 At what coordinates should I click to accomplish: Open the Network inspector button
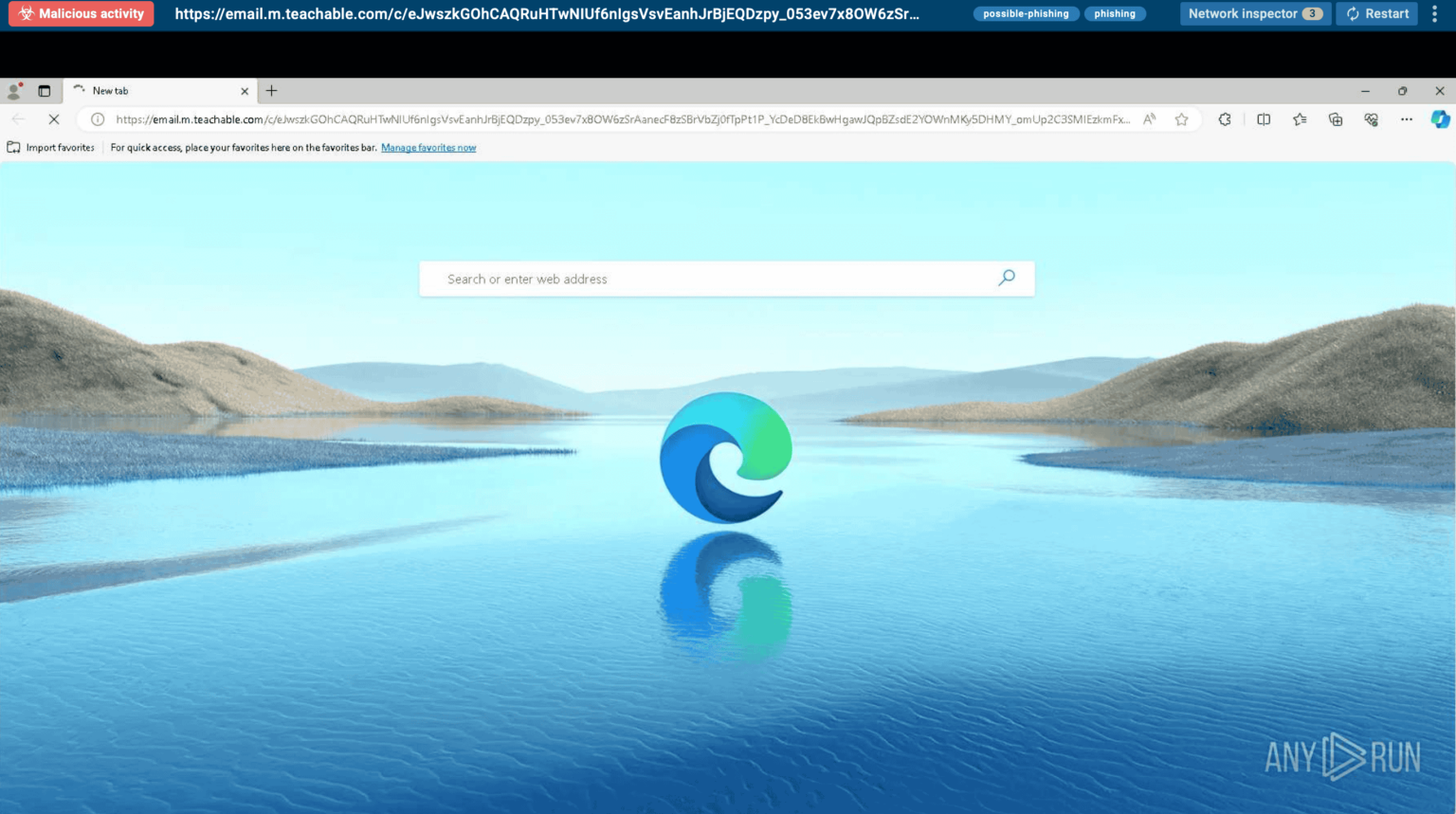click(x=1255, y=14)
